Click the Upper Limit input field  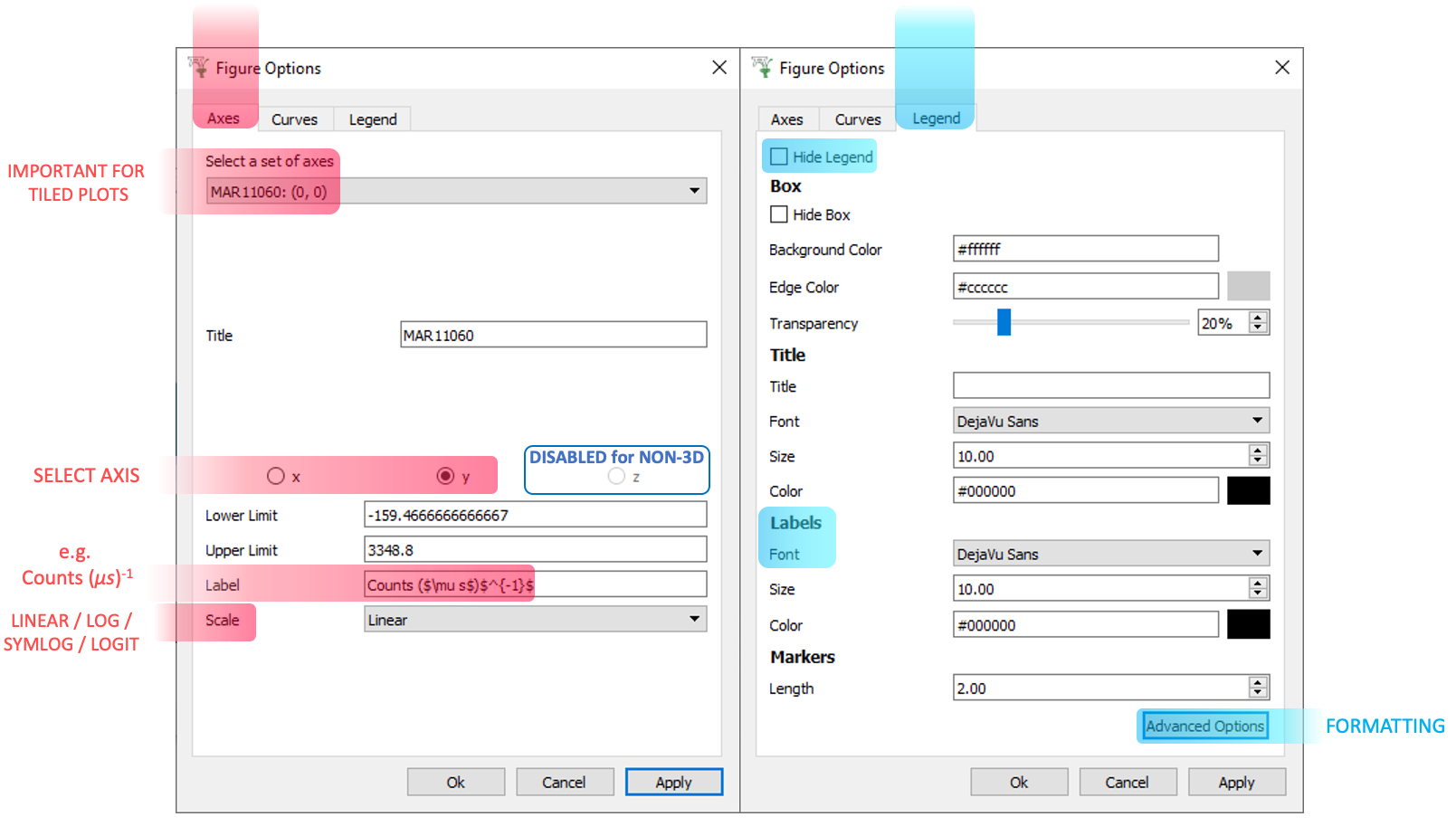click(535, 550)
